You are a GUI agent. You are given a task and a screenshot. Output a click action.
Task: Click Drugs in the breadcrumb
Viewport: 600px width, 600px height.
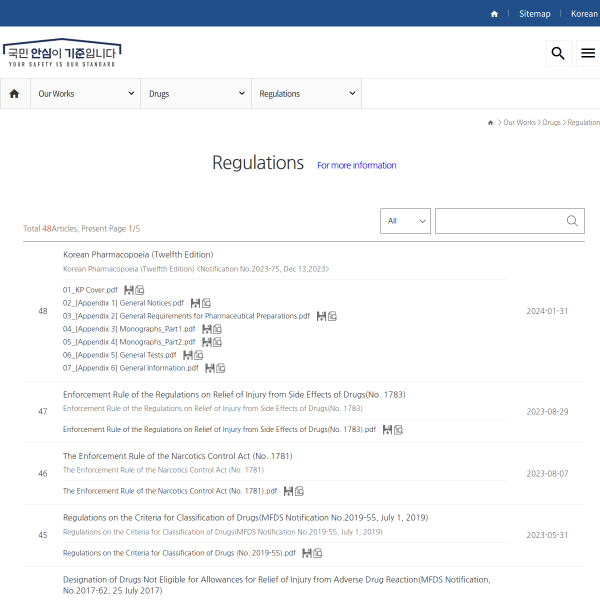coord(551,122)
